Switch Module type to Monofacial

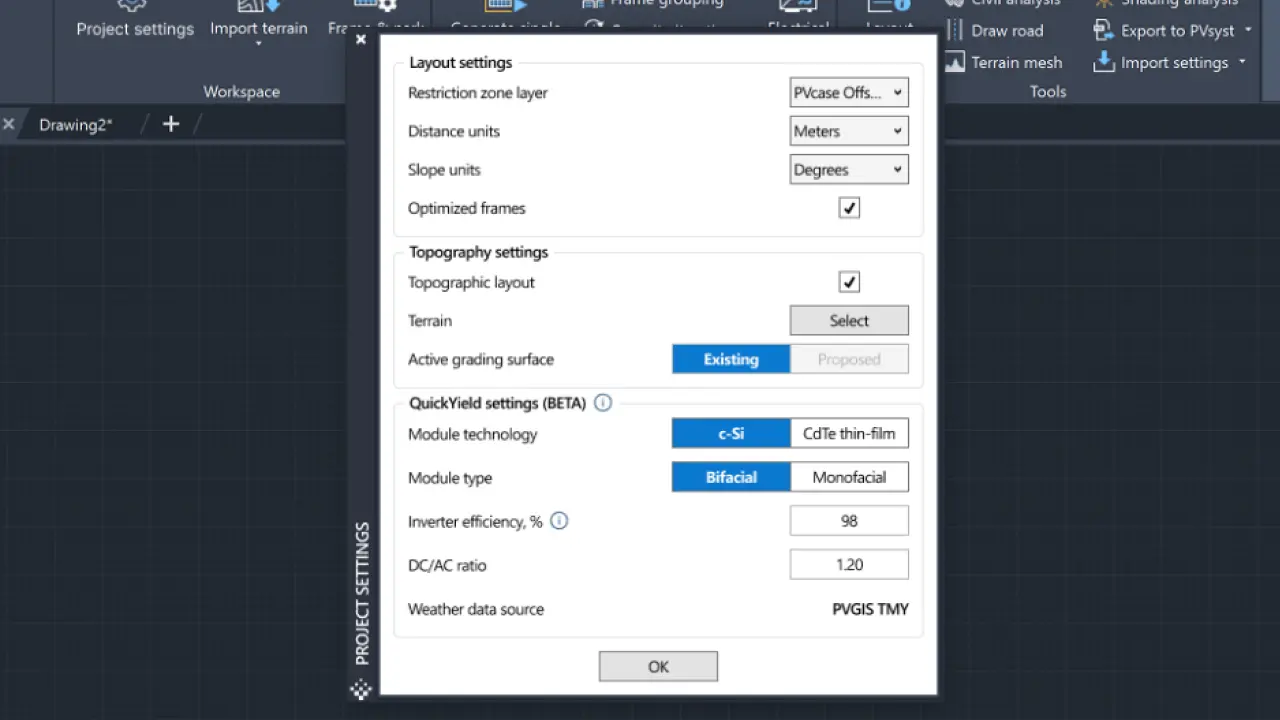click(x=849, y=477)
